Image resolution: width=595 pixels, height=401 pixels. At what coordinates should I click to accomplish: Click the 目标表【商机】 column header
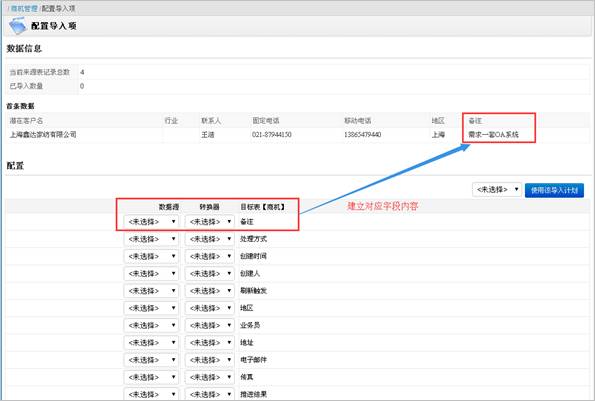coord(263,207)
